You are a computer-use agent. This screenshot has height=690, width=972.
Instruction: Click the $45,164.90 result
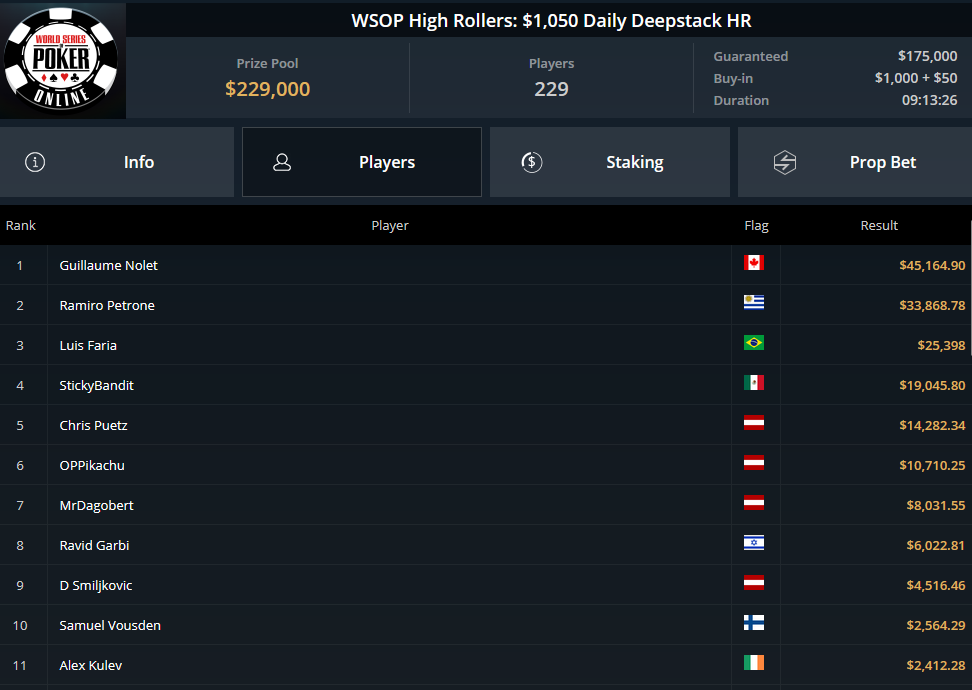tap(932, 265)
